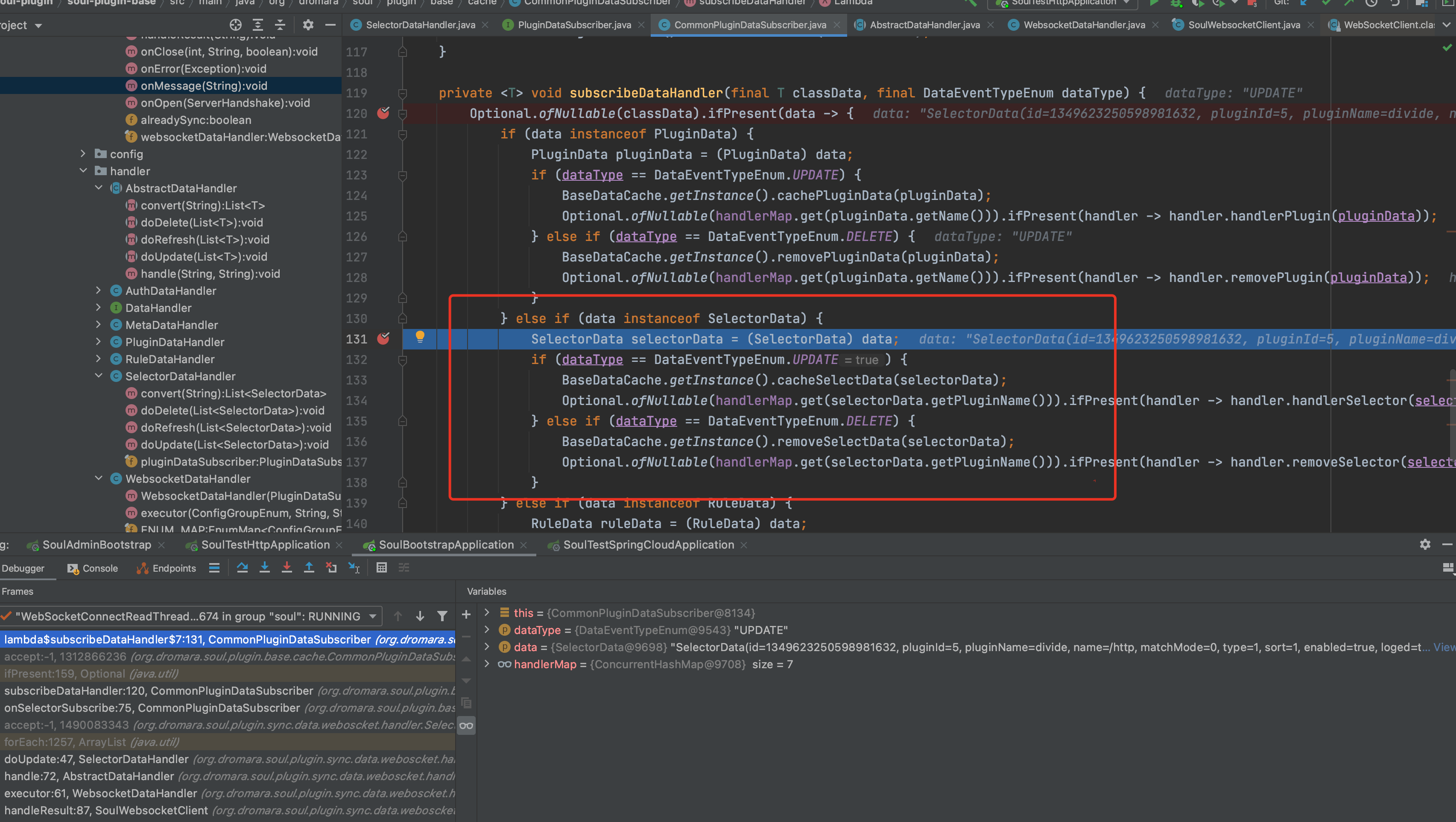Expand the handlerMap variable node
Viewport: 1456px width, 822px height.
tap(487, 664)
